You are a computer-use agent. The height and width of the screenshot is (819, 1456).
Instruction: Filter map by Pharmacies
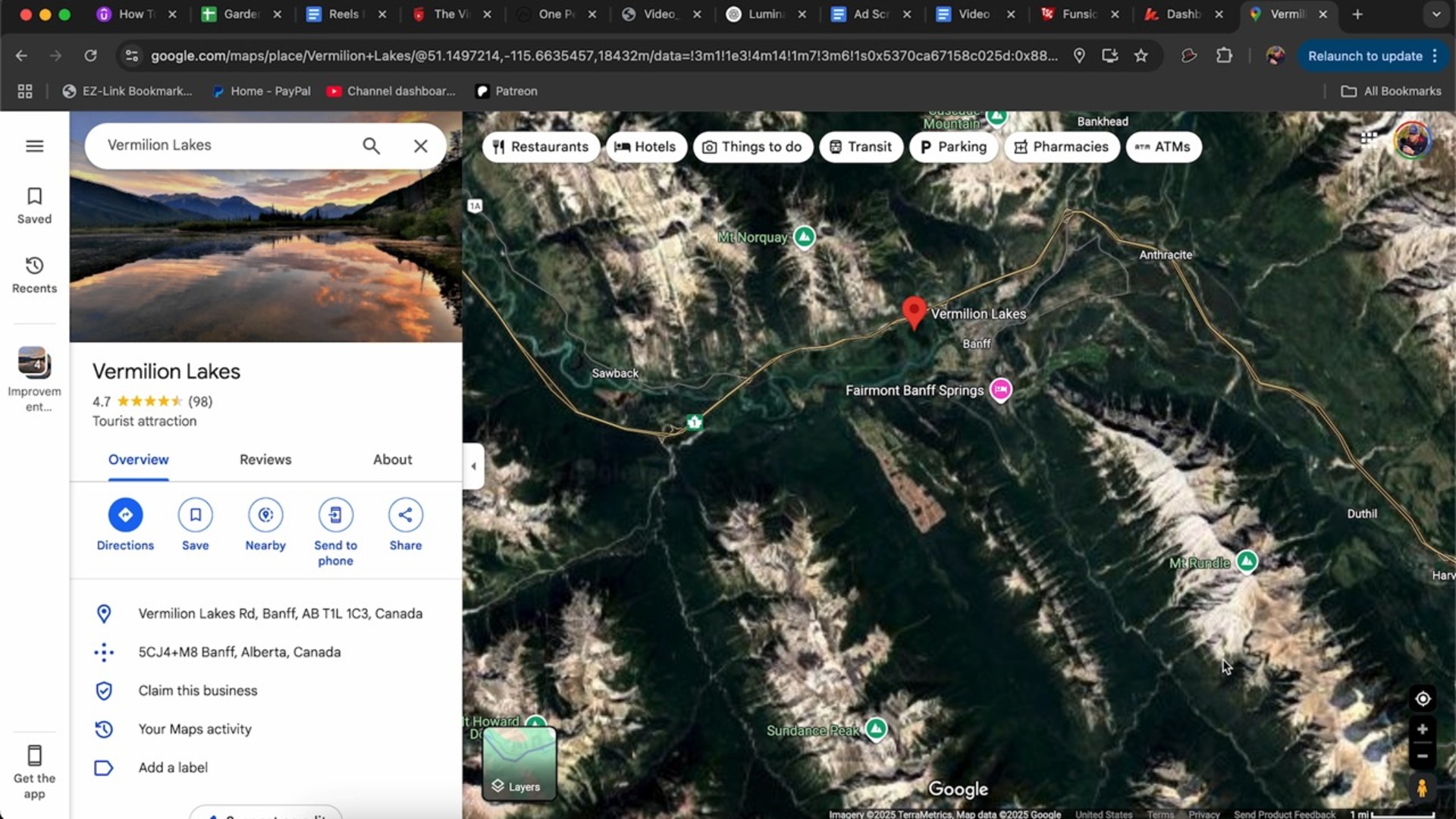click(x=1062, y=147)
